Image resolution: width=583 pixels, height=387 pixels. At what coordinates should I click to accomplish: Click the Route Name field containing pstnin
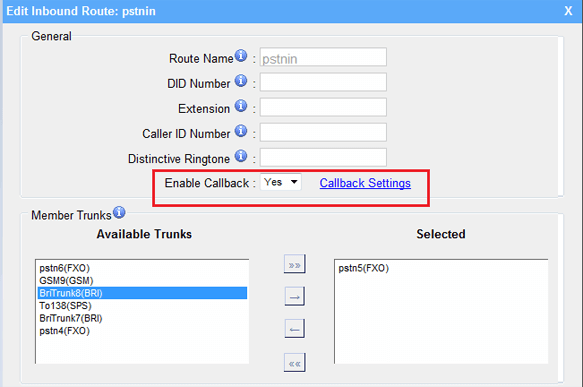click(x=323, y=57)
